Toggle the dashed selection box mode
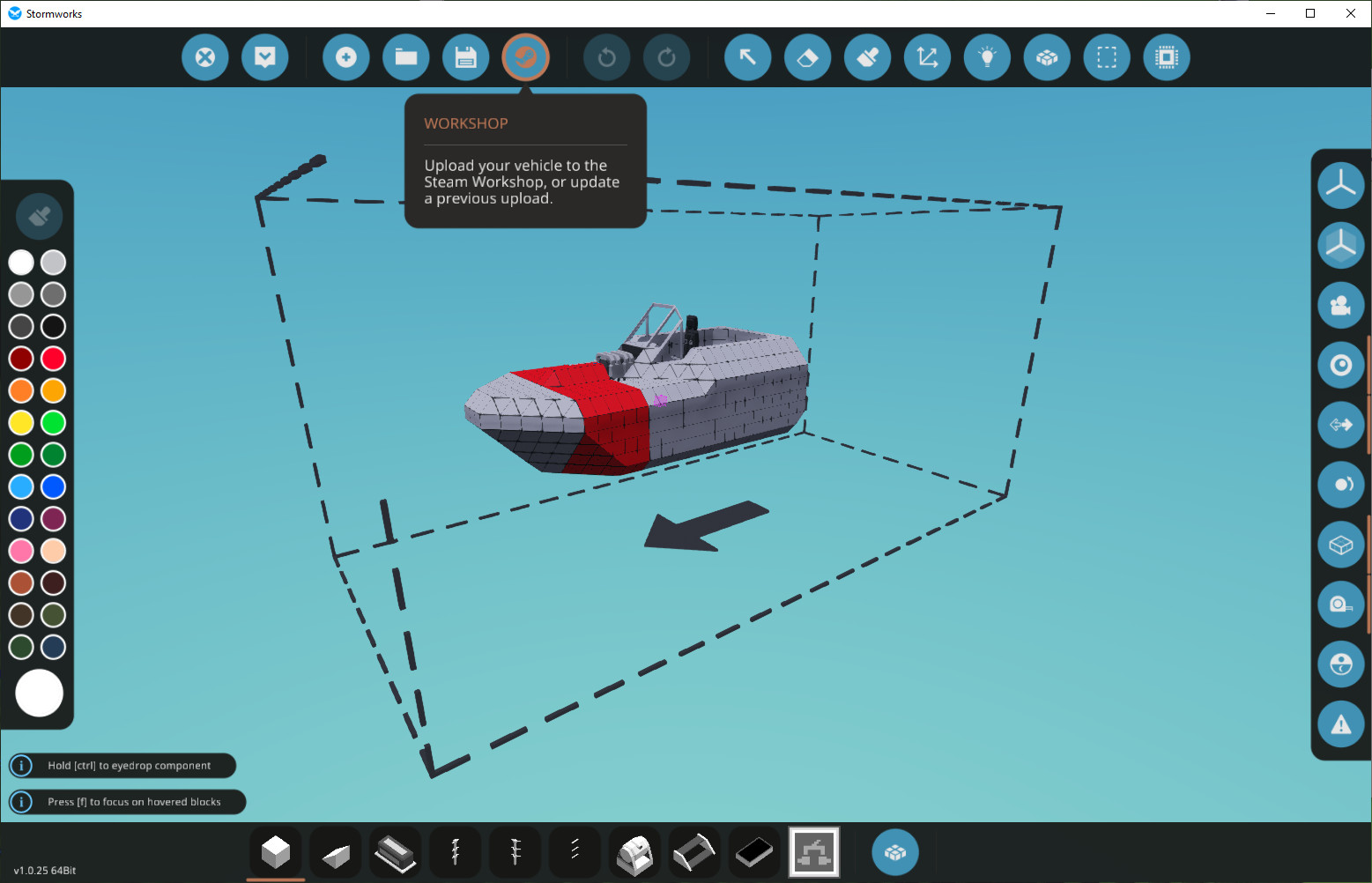Viewport: 1372px width, 883px height. [1107, 57]
